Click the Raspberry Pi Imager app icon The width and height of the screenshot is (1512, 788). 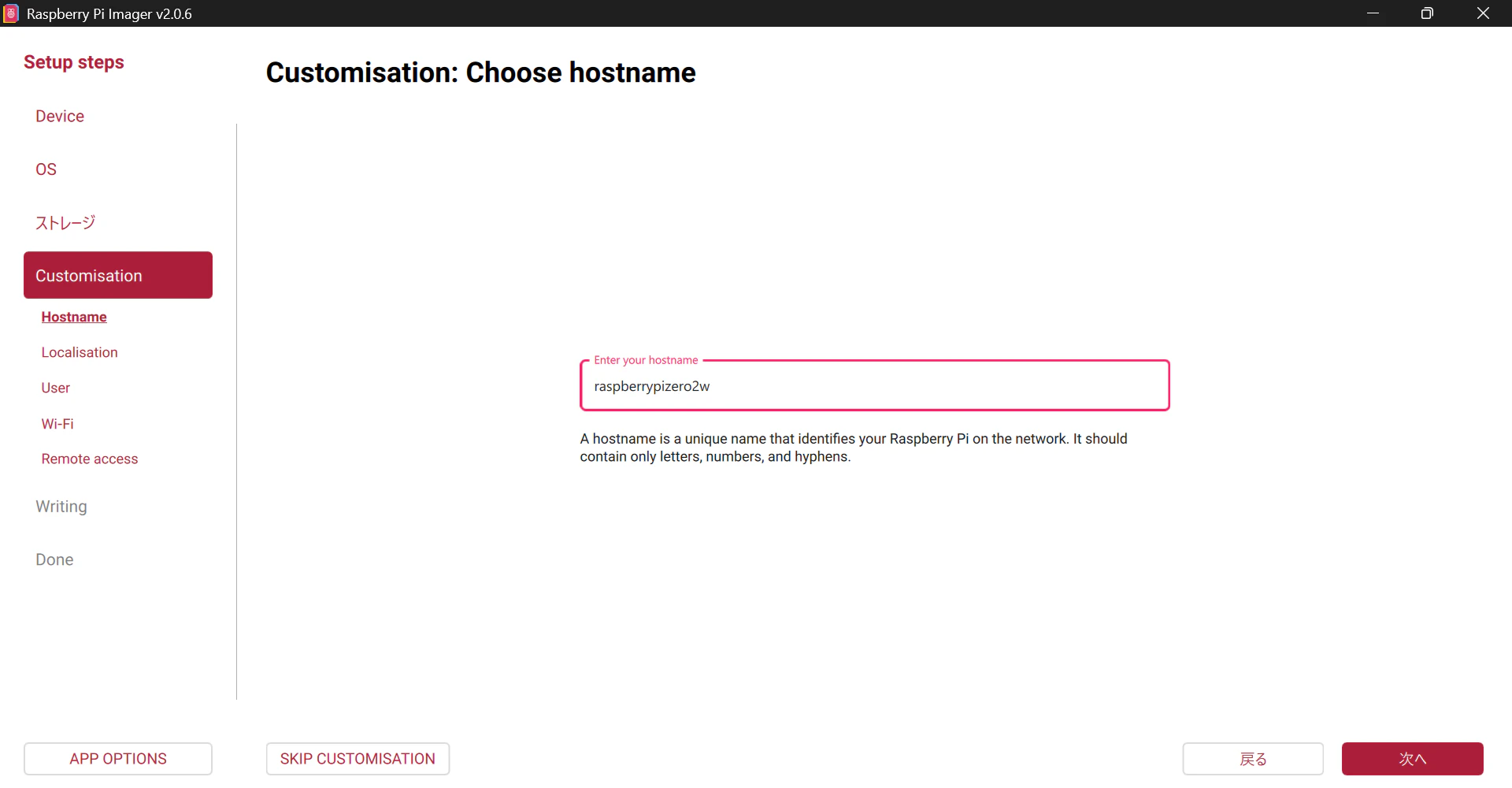(x=11, y=13)
